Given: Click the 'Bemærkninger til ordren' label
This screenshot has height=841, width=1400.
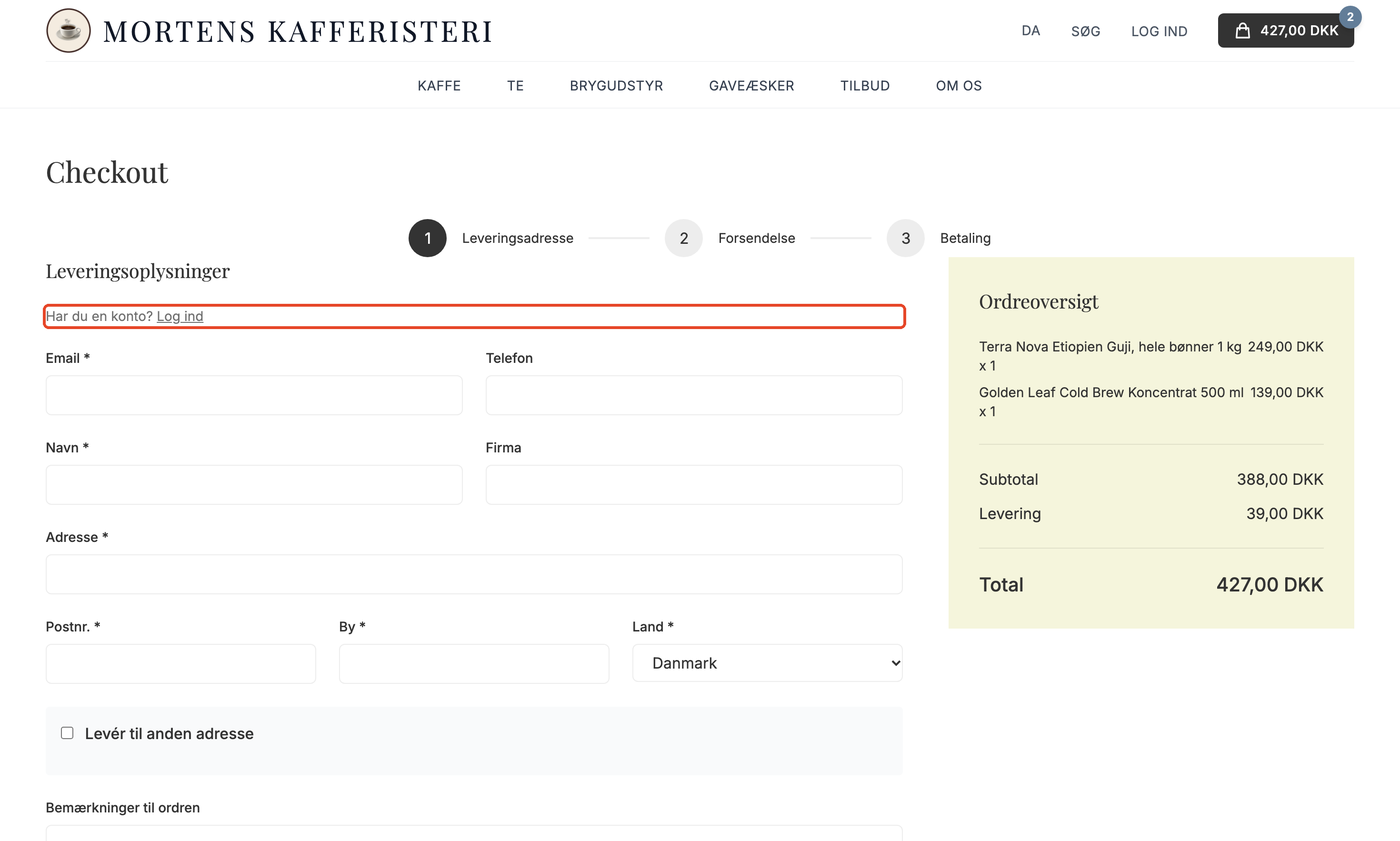Looking at the screenshot, I should pyautogui.click(x=123, y=808).
